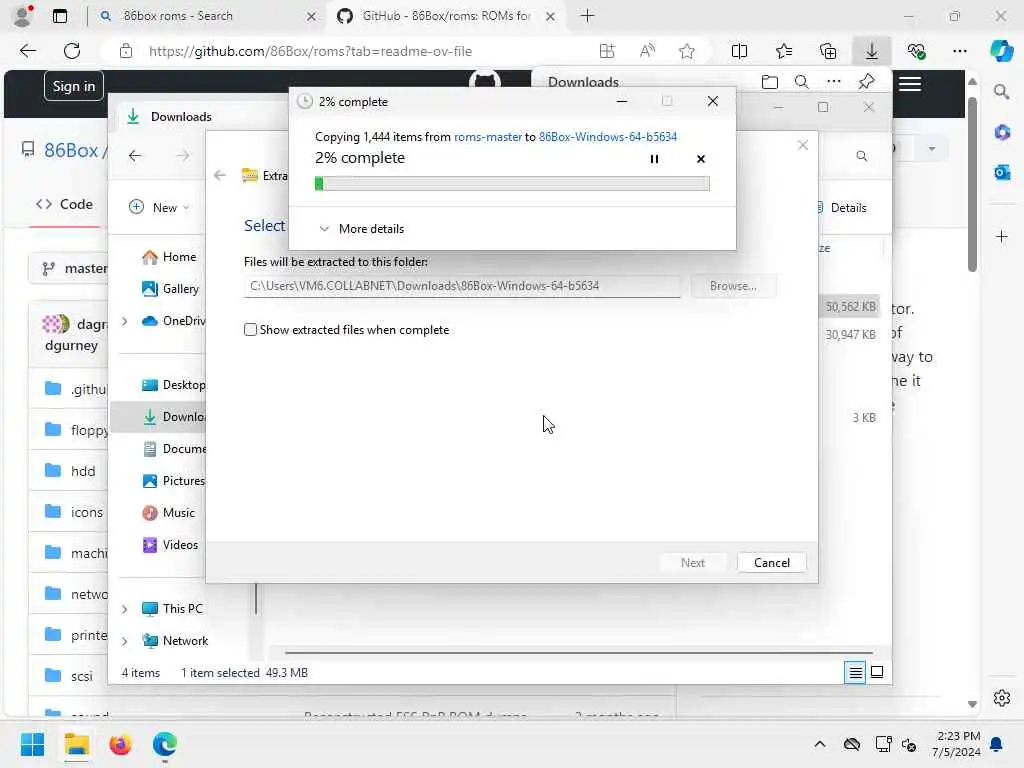Open Details pane in File Explorer
1024x768 pixels.
point(842,208)
